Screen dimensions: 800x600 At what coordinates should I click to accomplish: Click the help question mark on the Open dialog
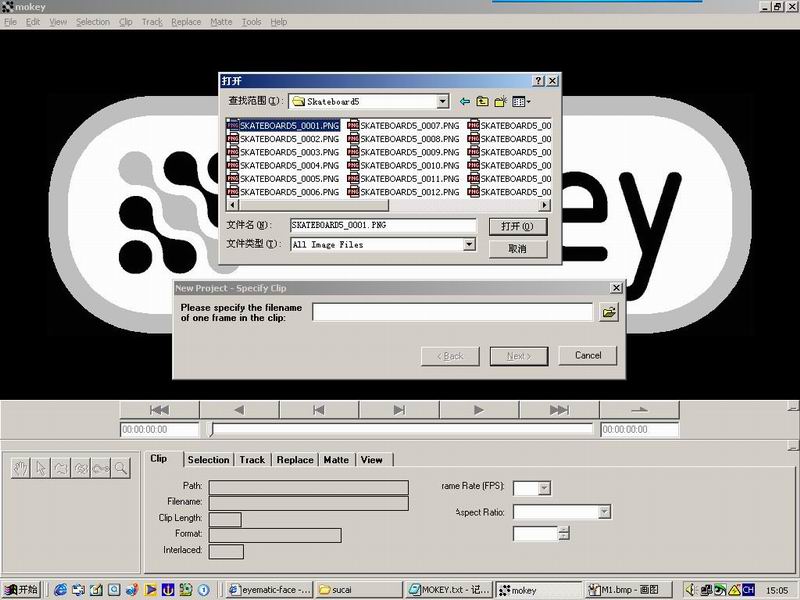click(x=539, y=81)
